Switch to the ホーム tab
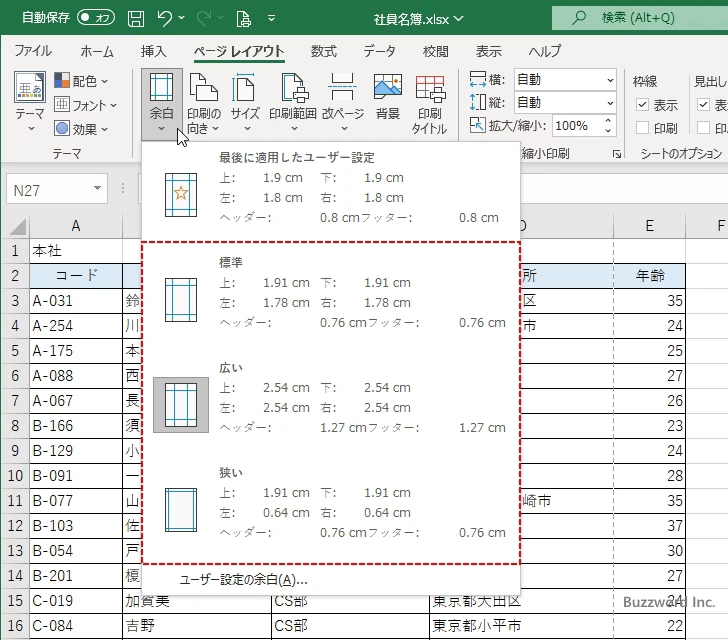This screenshot has height=640, width=728. (x=97, y=51)
